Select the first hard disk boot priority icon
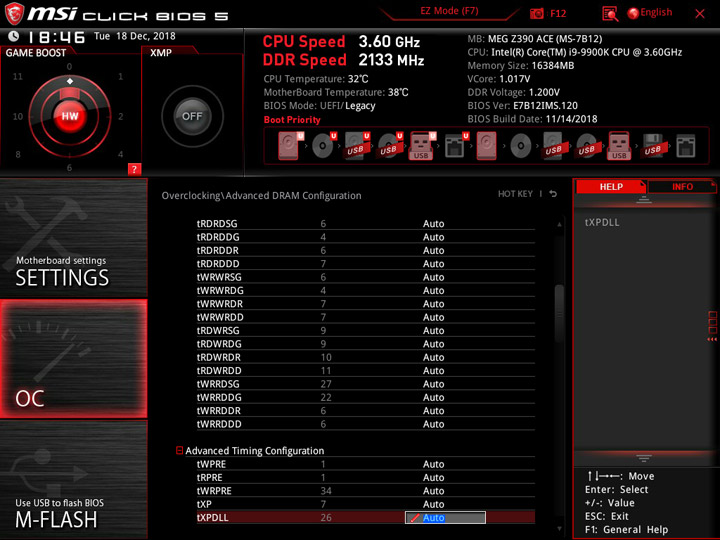This screenshot has width=720, height=540. pyautogui.click(x=288, y=146)
